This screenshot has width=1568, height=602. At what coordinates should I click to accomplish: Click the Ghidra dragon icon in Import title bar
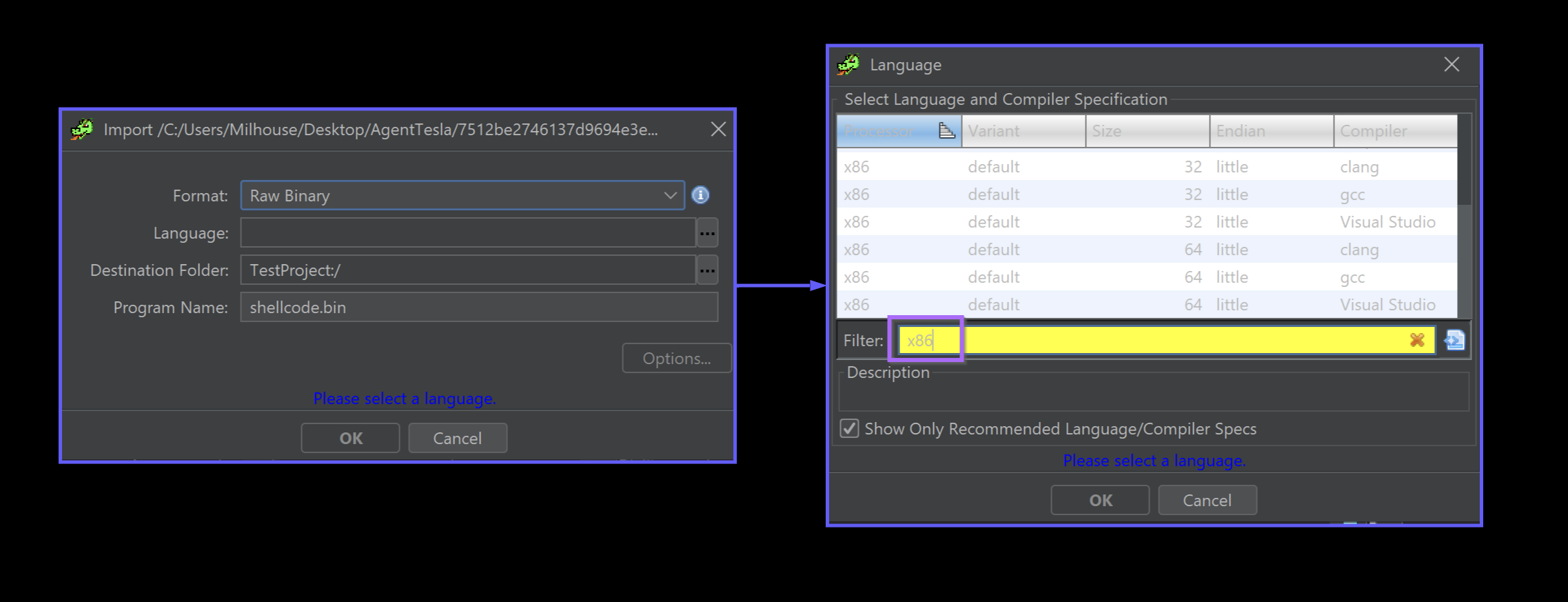82,129
